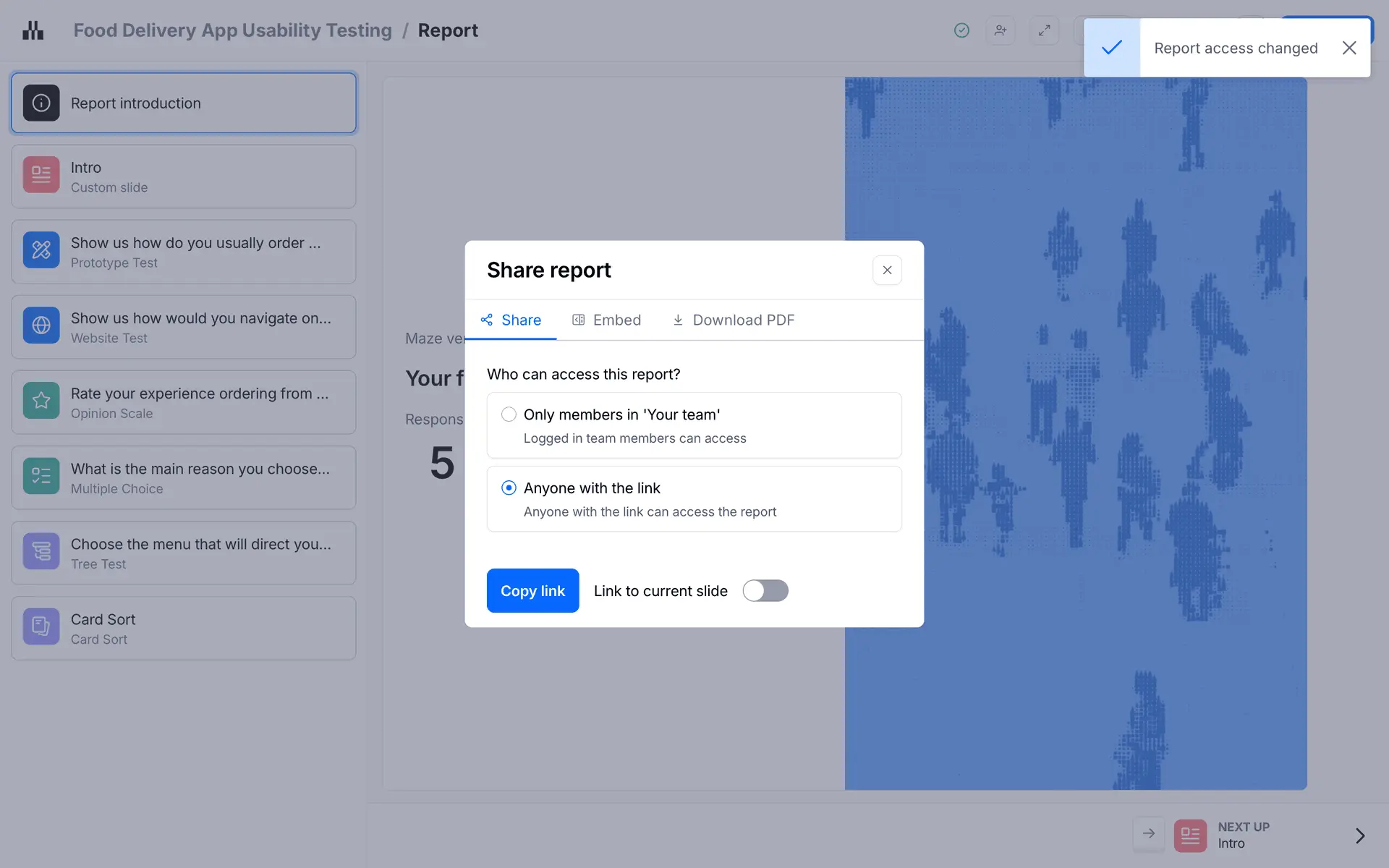Click the Tree Test slide icon
This screenshot has width=1389, height=868.
click(41, 551)
